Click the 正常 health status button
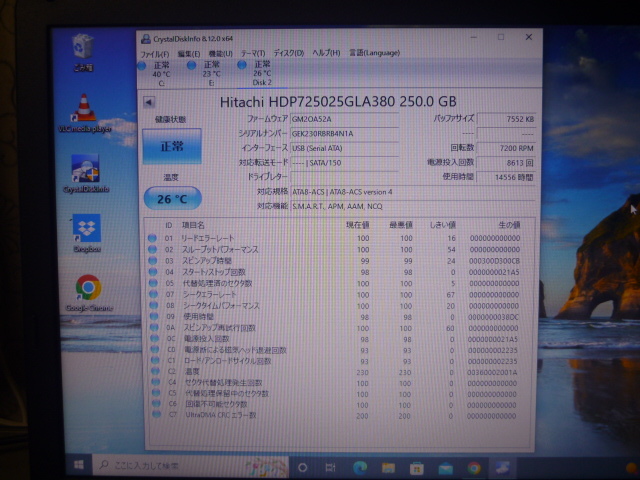This screenshot has width=640, height=480. [172, 146]
